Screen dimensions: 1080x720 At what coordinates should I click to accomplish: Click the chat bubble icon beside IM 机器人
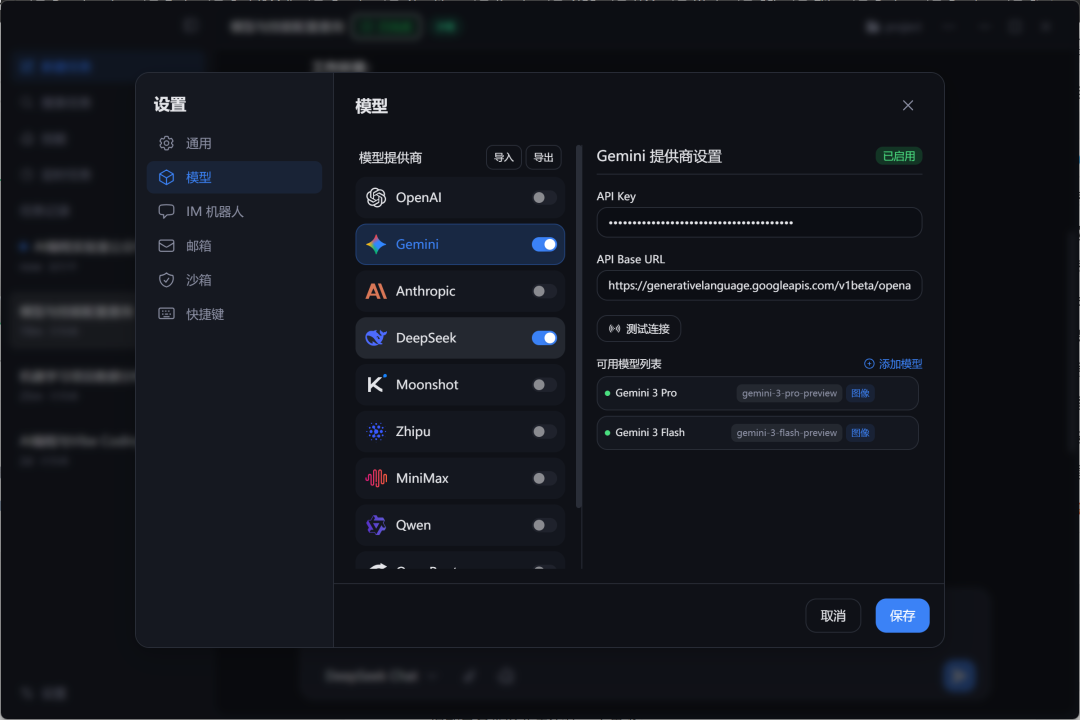(x=166, y=212)
